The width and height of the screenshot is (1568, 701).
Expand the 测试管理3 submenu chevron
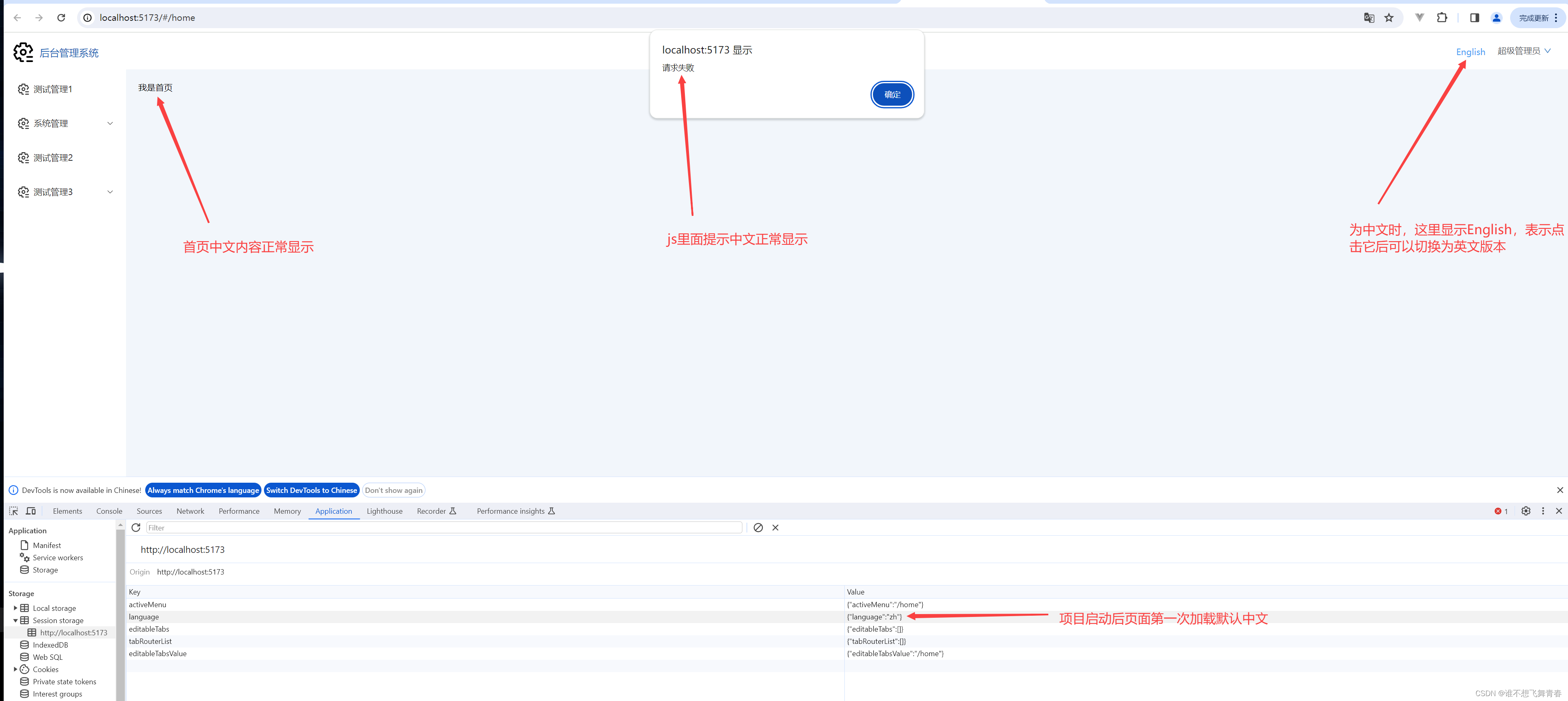pyautogui.click(x=110, y=192)
